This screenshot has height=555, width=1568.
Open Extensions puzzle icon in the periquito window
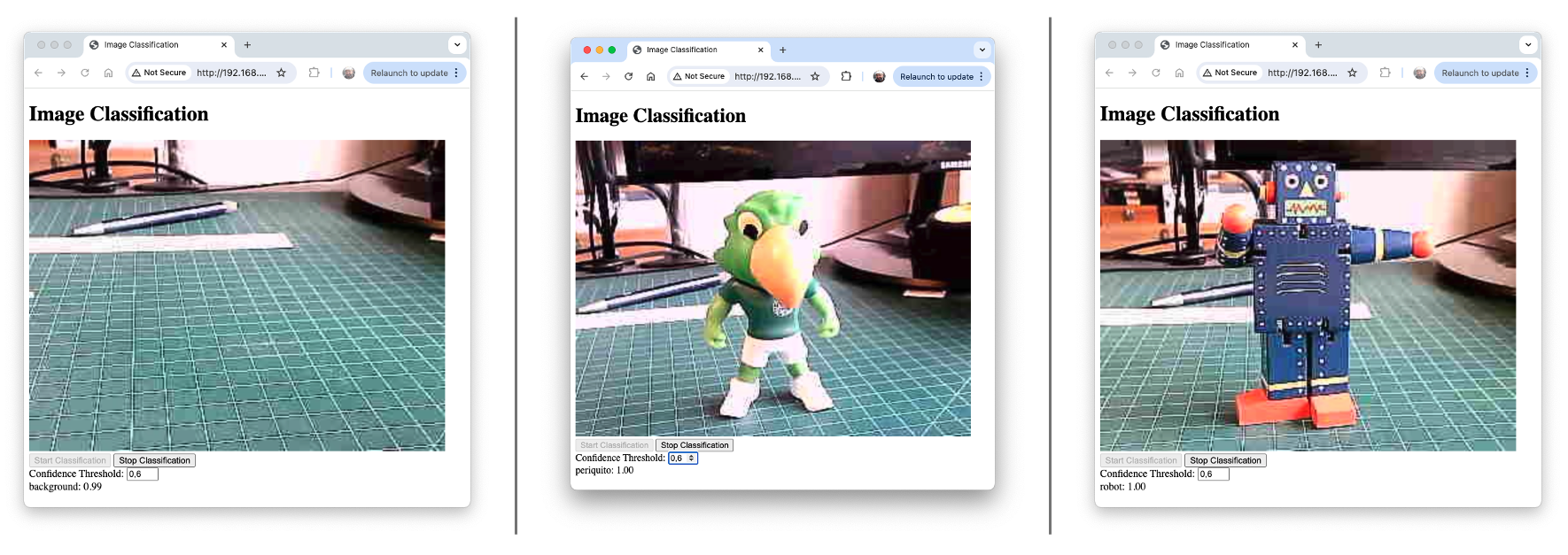point(846,77)
